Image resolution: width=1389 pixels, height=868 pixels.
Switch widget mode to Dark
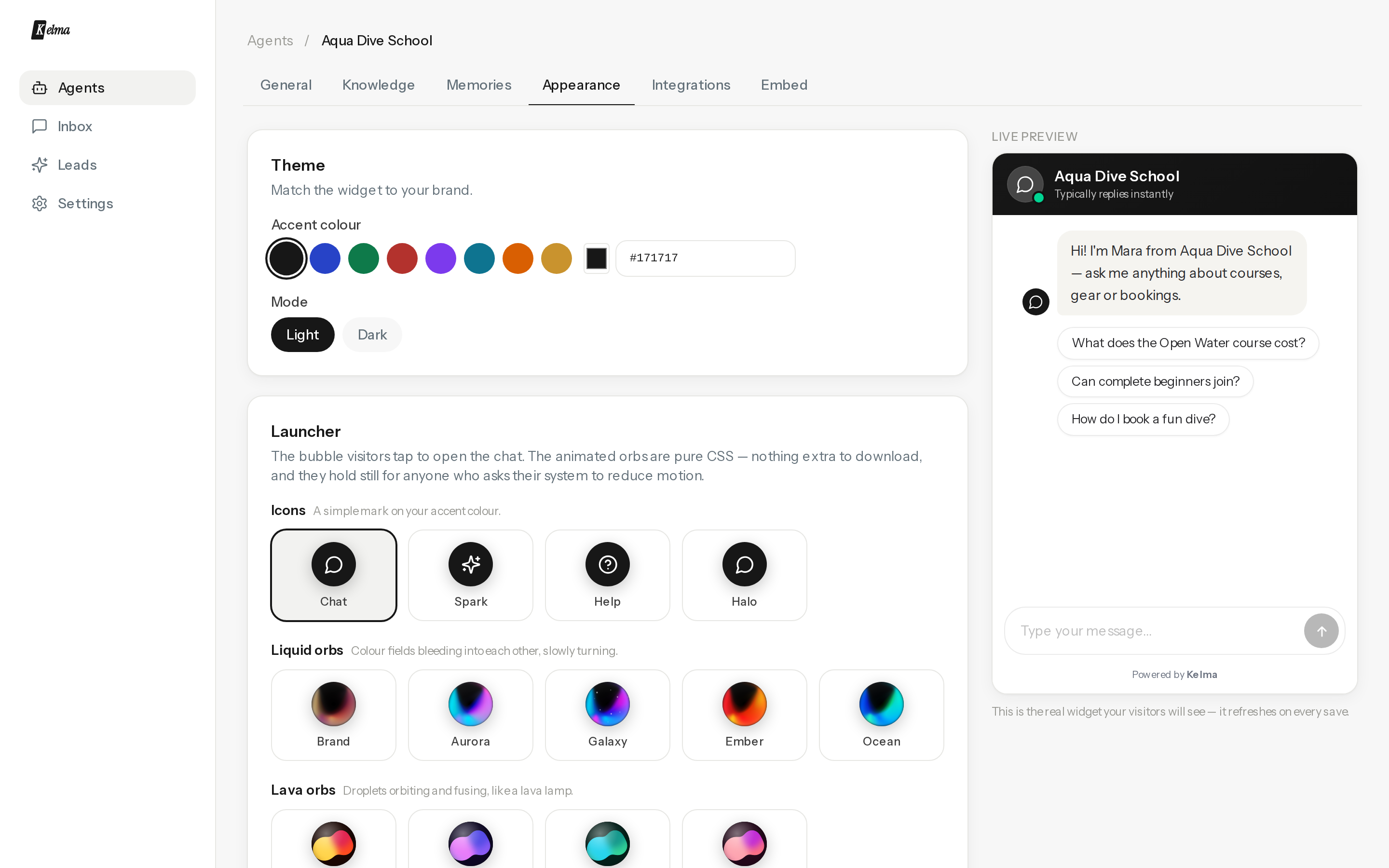[x=372, y=335]
